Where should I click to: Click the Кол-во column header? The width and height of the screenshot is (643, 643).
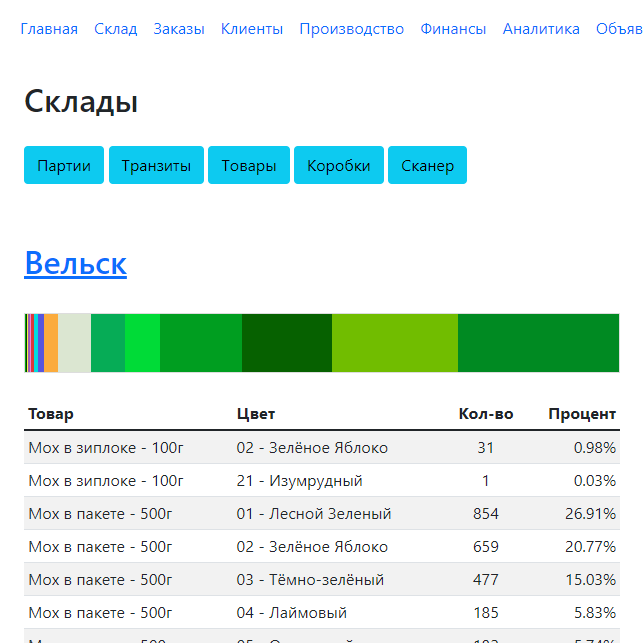(x=486, y=414)
